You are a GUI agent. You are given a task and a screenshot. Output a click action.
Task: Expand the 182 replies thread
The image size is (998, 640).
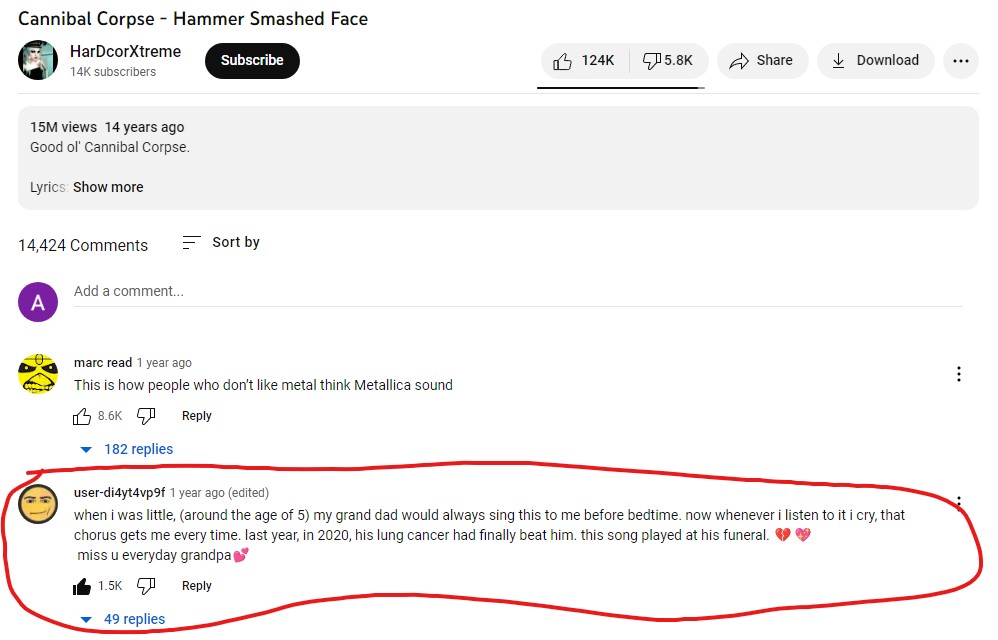pyautogui.click(x=127, y=449)
